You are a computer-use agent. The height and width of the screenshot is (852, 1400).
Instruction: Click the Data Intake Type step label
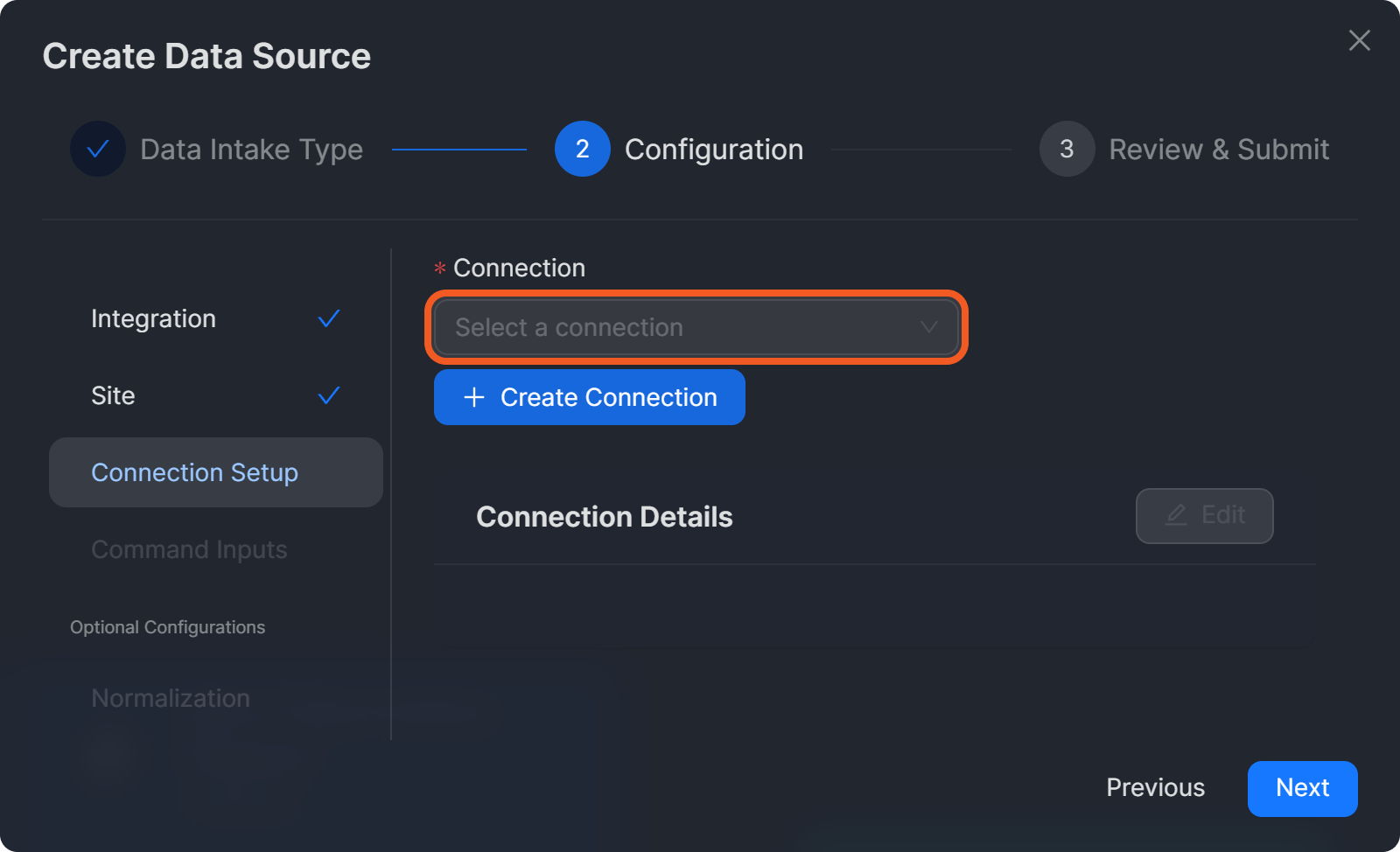pyautogui.click(x=251, y=150)
